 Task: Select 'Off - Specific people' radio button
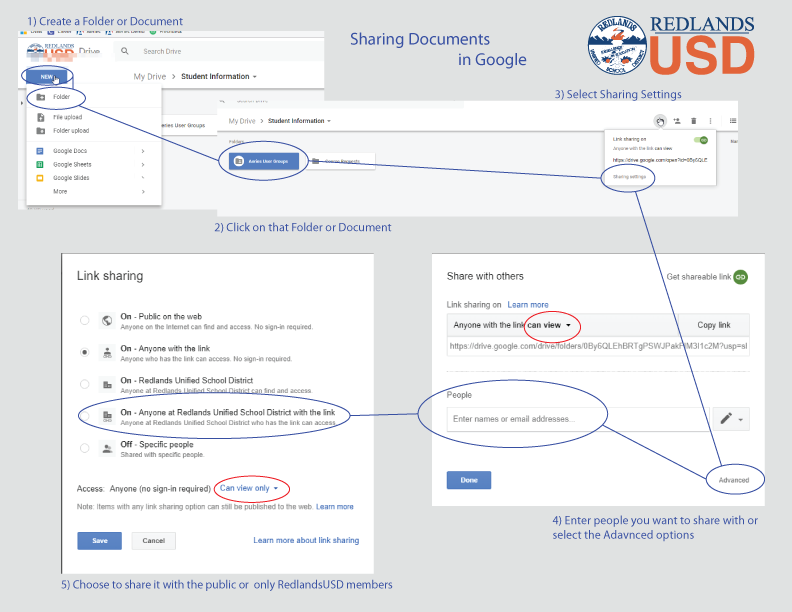pos(84,448)
